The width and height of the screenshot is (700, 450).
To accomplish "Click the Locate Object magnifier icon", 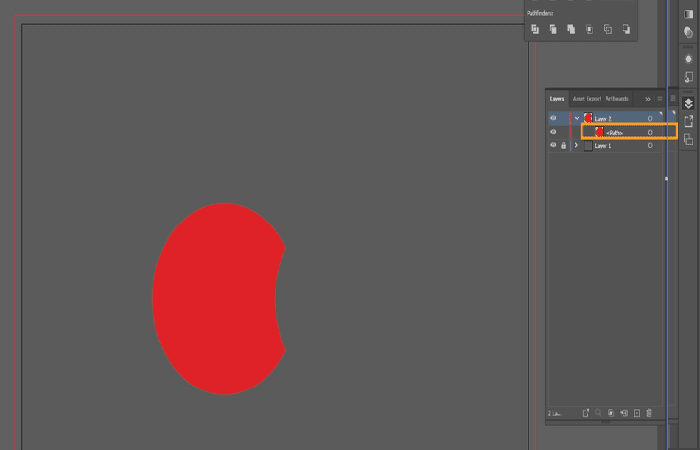I will tap(598, 413).
